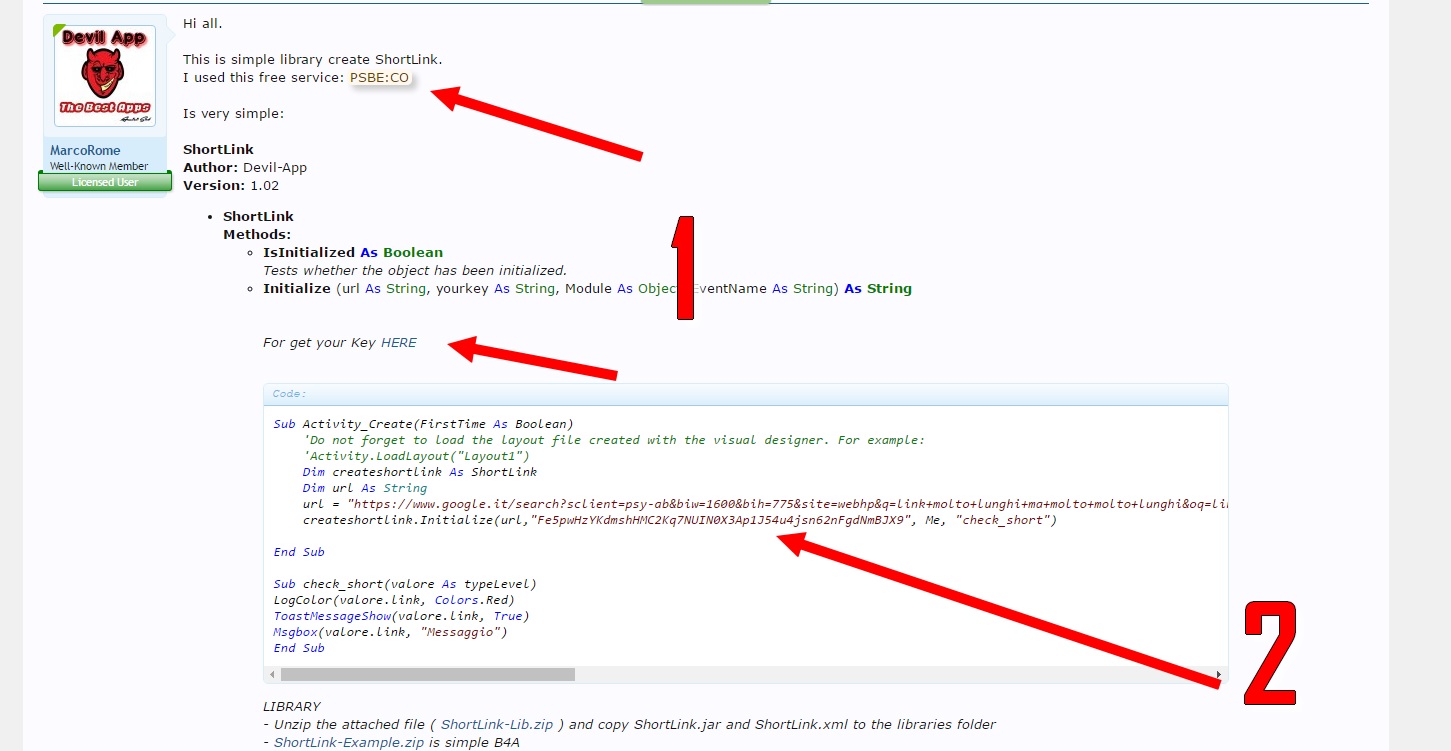
Task: Click the right scroll arrow of the code box
Action: 1219,674
